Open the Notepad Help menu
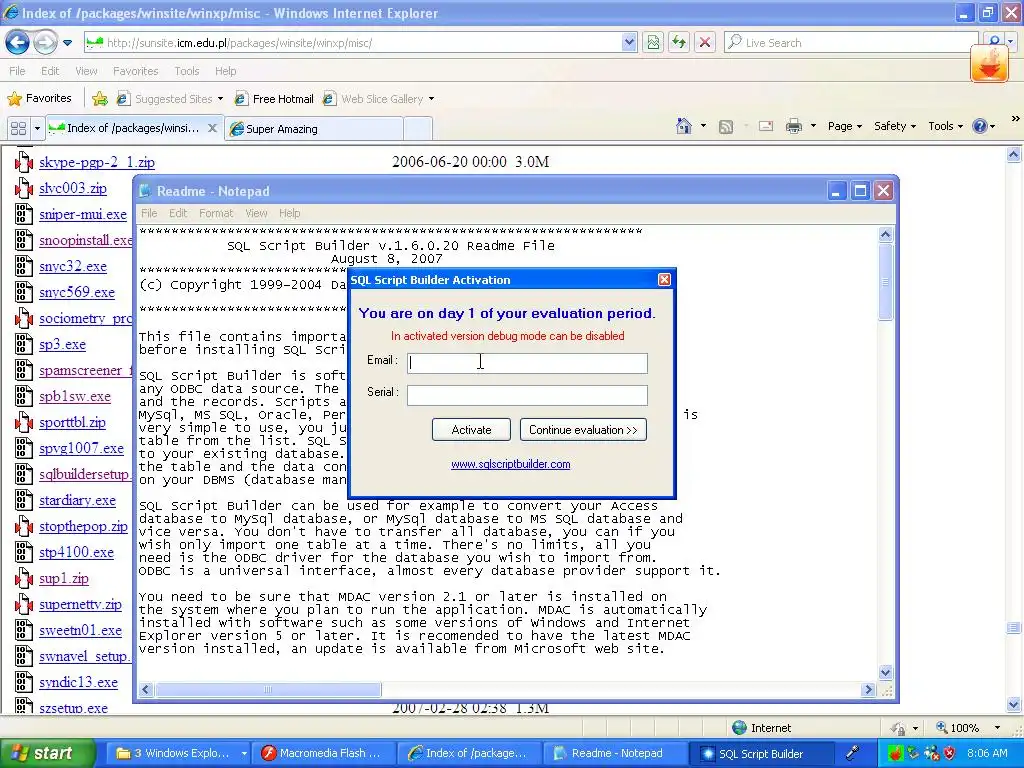The height and width of the screenshot is (768, 1024). 289,213
